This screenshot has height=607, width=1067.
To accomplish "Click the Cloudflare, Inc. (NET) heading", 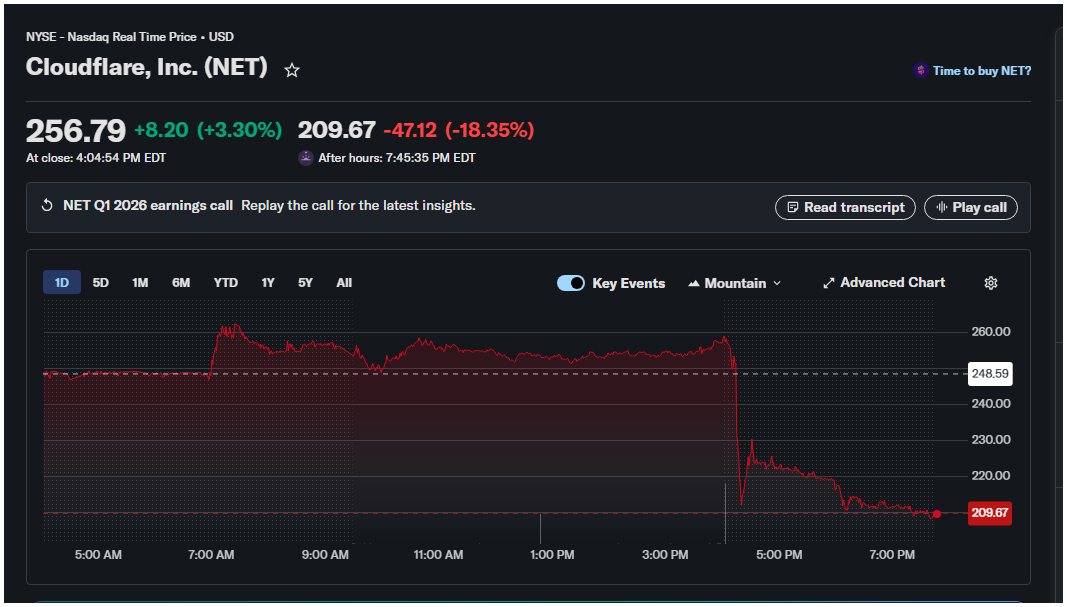I will (146, 67).
